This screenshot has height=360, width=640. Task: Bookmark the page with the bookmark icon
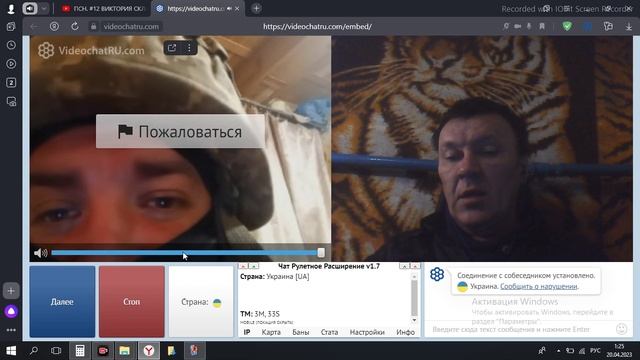coord(542,27)
